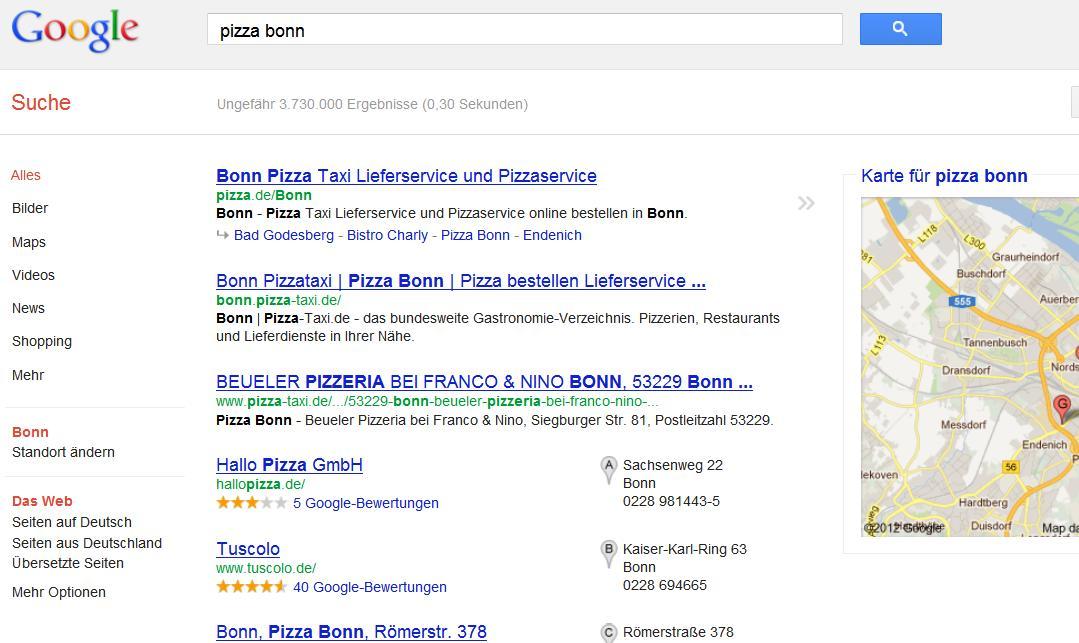Click the bonn.pizza-taxi.de green URL
Image resolution: width=1079 pixels, height=643 pixels.
[279, 300]
